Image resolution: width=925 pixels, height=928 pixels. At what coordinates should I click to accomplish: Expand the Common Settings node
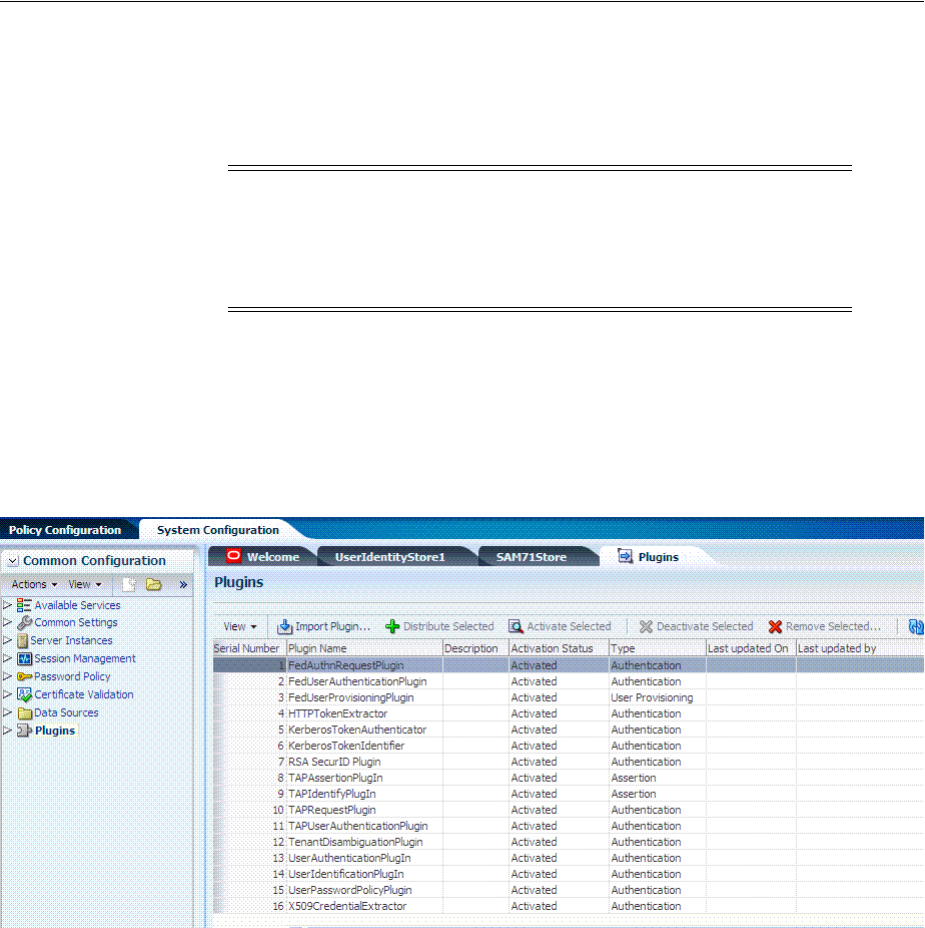point(8,623)
